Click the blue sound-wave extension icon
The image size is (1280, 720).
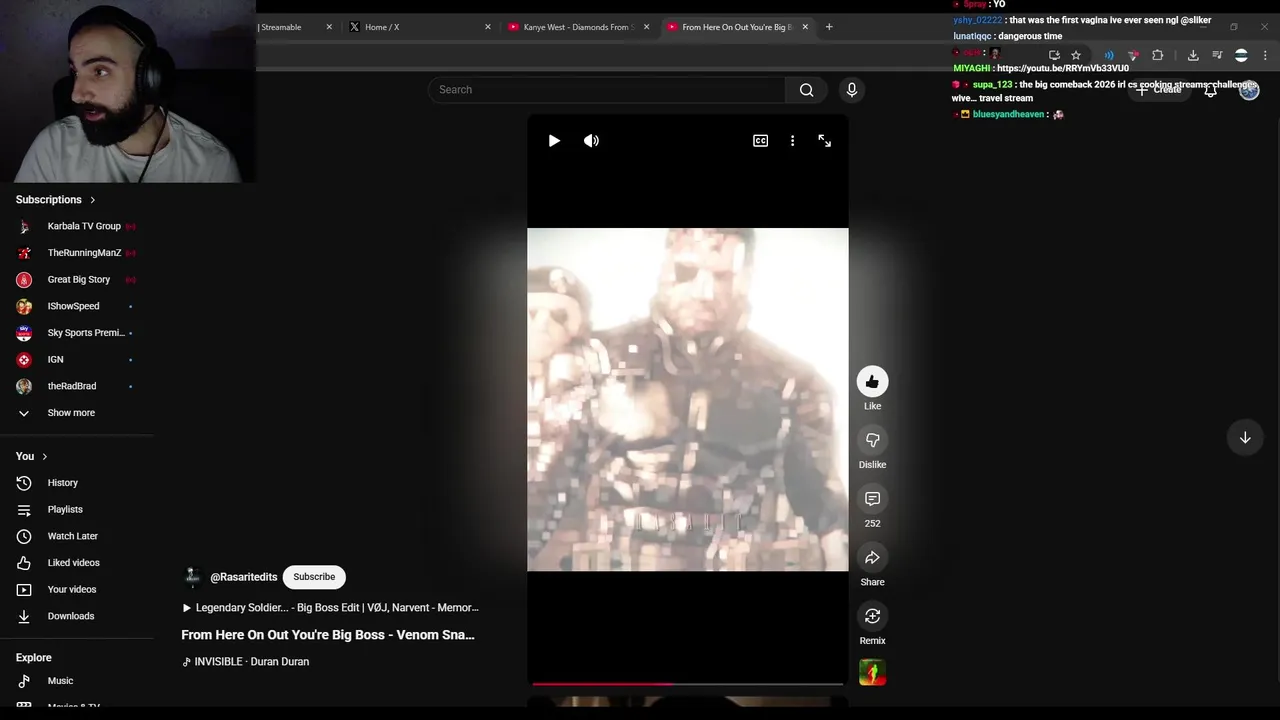coord(1109,55)
